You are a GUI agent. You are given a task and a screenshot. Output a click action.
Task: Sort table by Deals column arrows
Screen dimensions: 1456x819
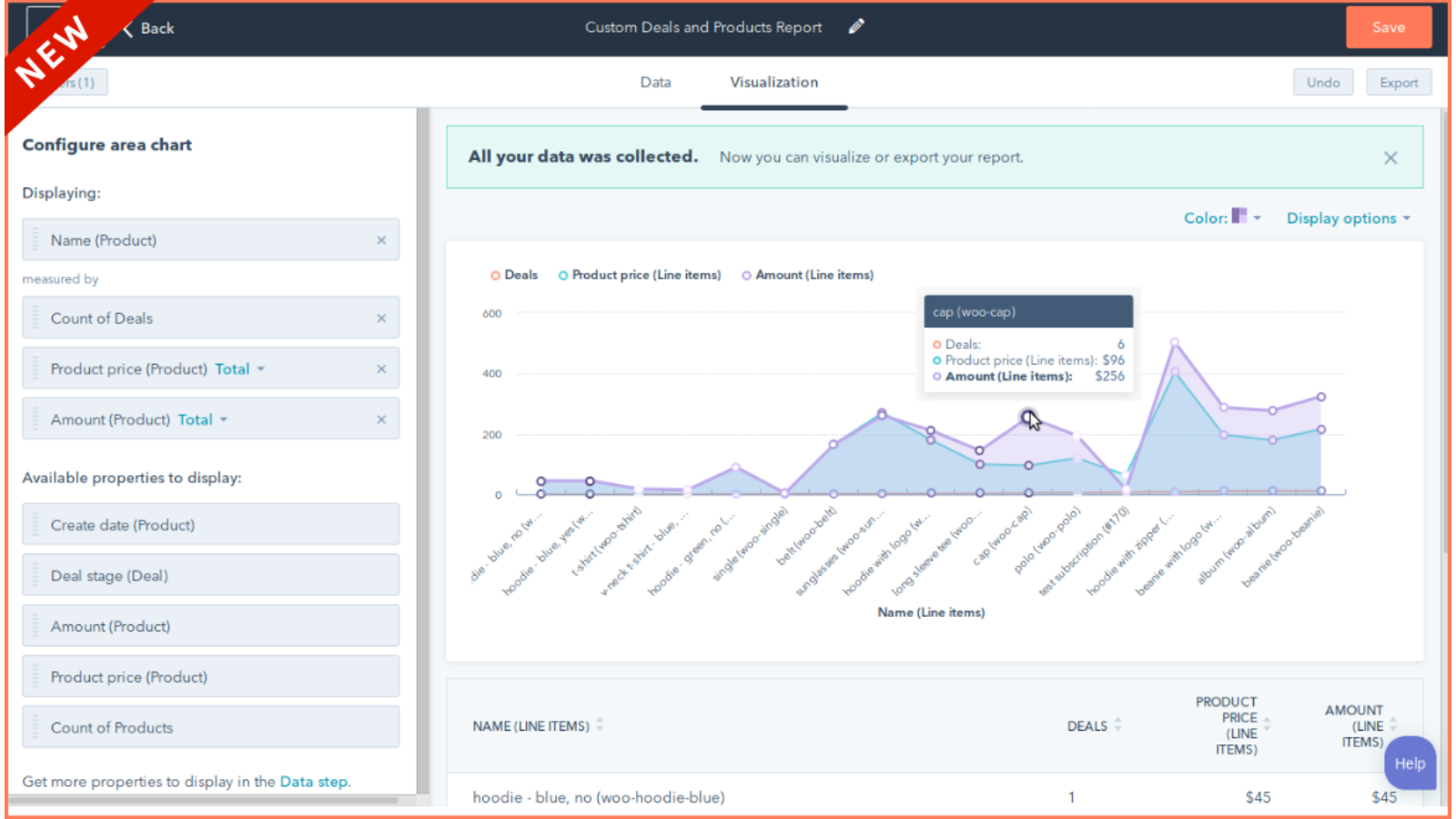1117,725
